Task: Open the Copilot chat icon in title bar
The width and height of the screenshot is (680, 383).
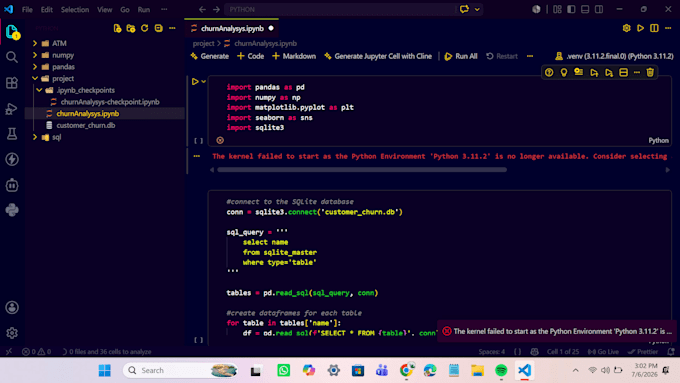Action: (x=464, y=9)
